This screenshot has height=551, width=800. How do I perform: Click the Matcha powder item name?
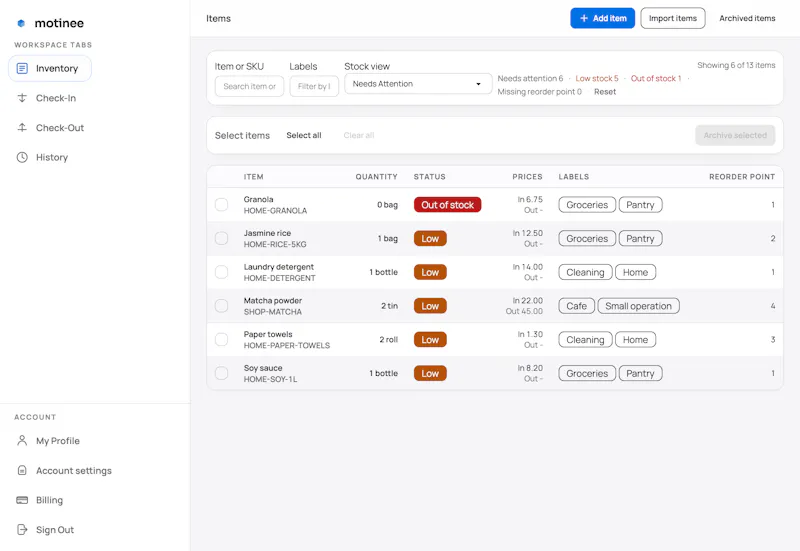273,300
